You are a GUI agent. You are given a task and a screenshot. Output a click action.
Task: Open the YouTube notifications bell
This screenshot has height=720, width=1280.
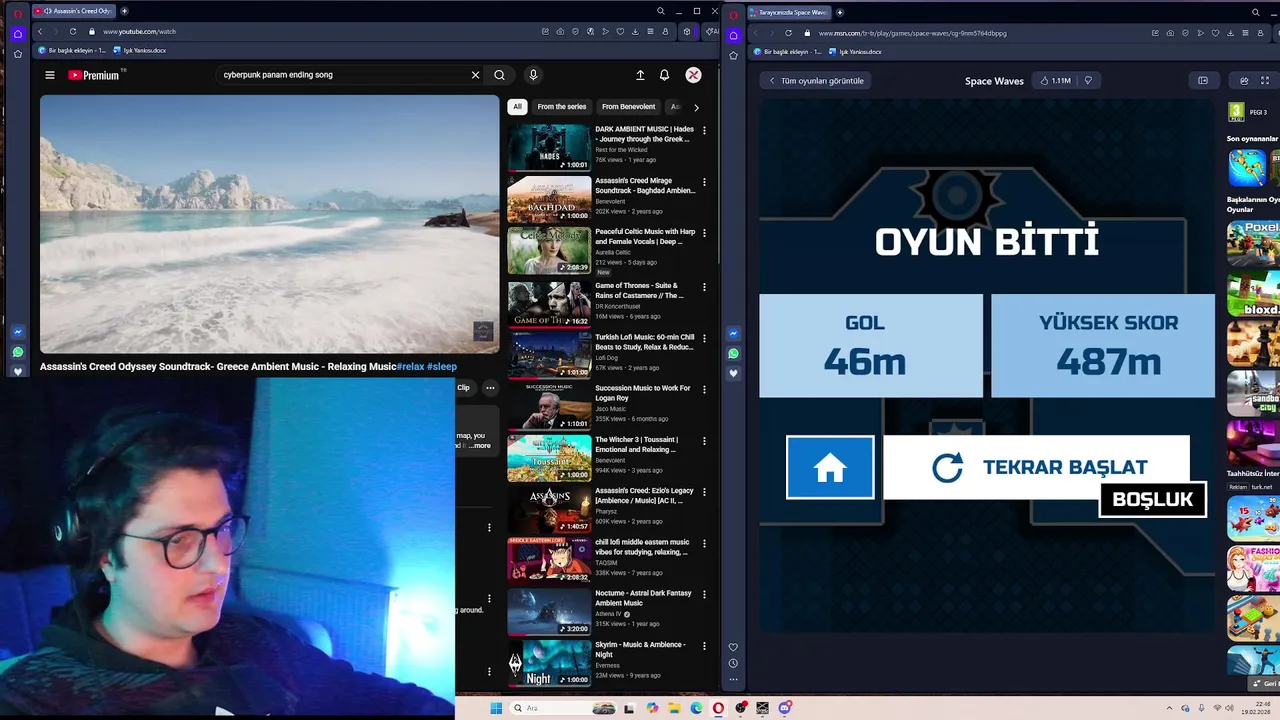pos(664,75)
